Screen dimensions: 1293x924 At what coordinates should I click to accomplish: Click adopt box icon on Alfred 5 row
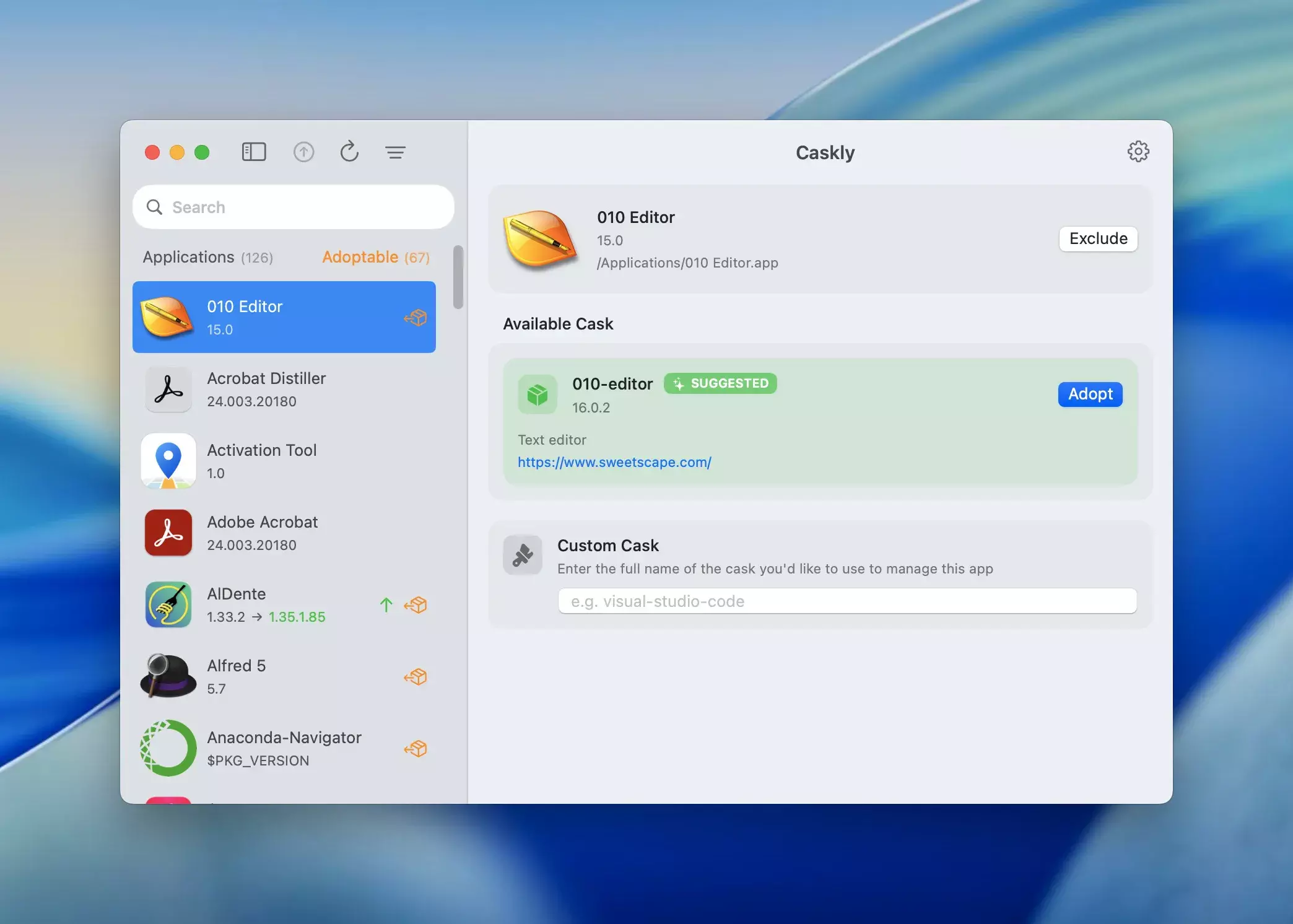[x=416, y=677]
